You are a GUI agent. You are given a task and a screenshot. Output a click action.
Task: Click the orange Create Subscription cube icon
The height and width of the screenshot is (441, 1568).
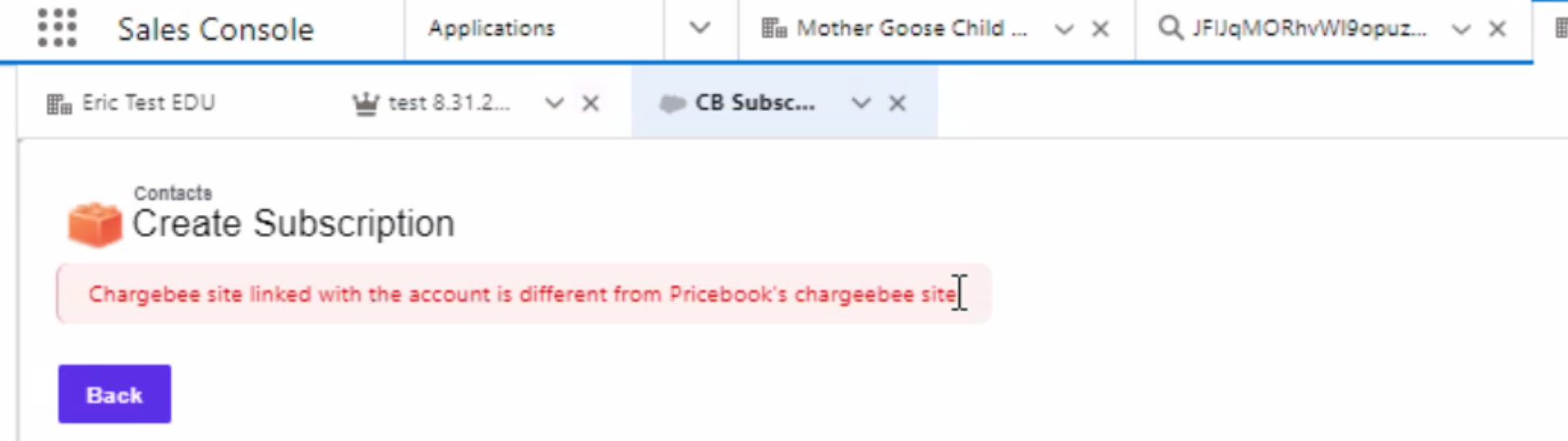[94, 224]
